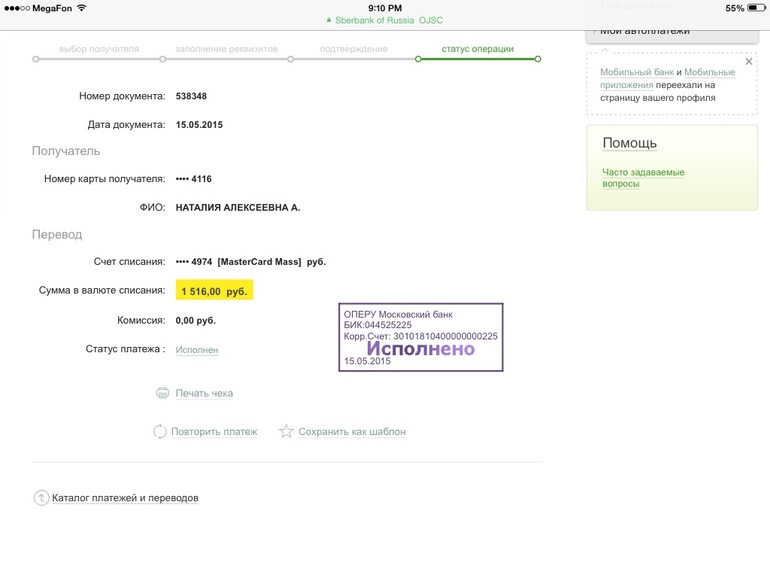
Task: Click the Повторить платеж link
Action: point(214,432)
